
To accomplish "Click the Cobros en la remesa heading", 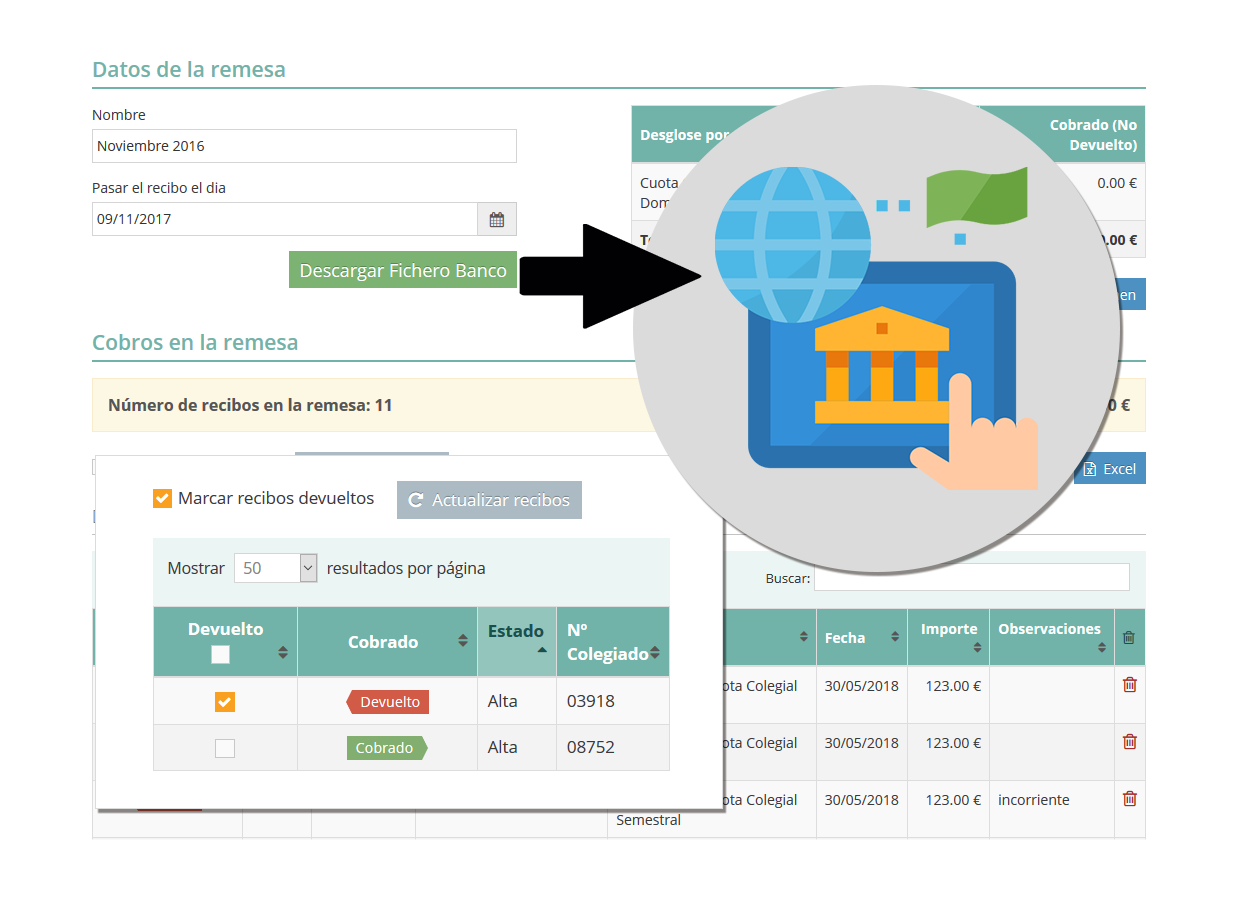I will [195, 342].
